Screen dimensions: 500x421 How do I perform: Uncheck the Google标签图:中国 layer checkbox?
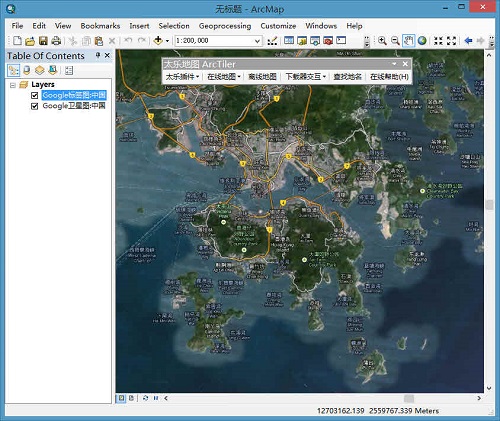pos(34,95)
